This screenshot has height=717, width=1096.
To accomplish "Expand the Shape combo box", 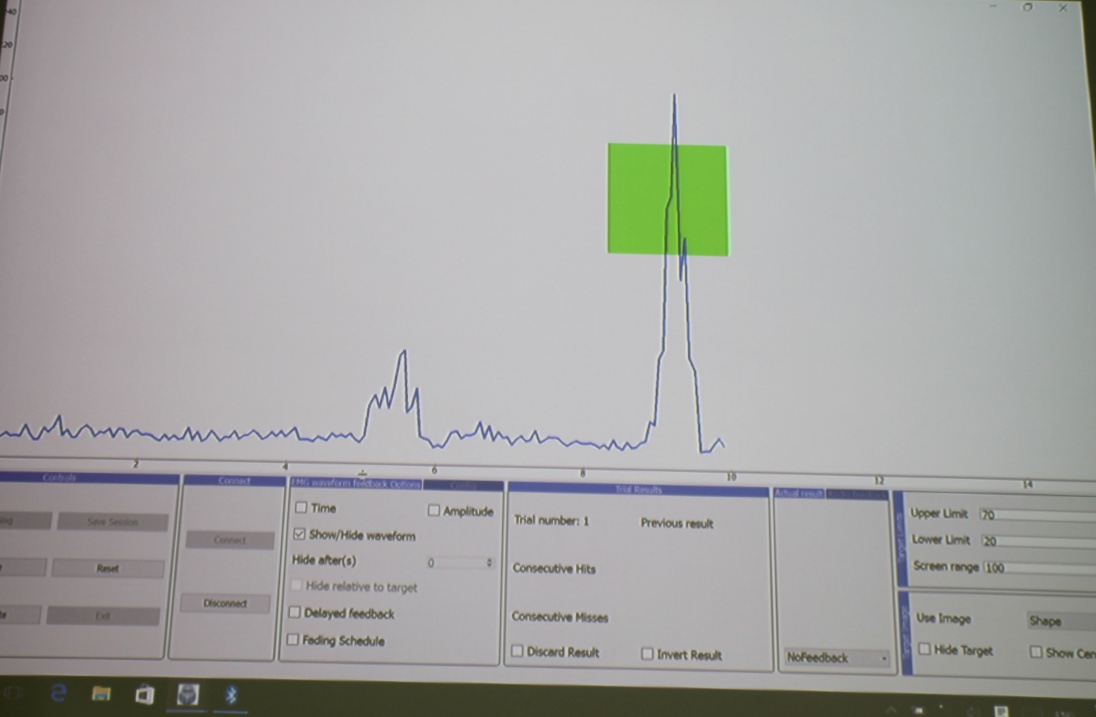I will 1060,621.
